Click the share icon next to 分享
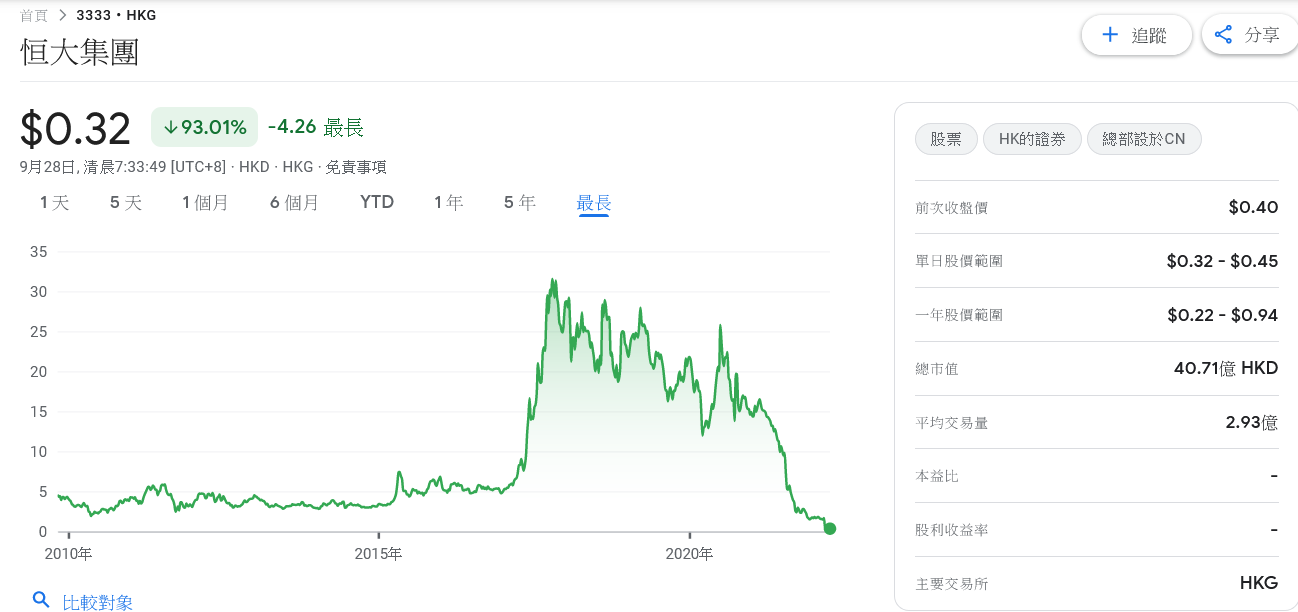 coord(1223,35)
